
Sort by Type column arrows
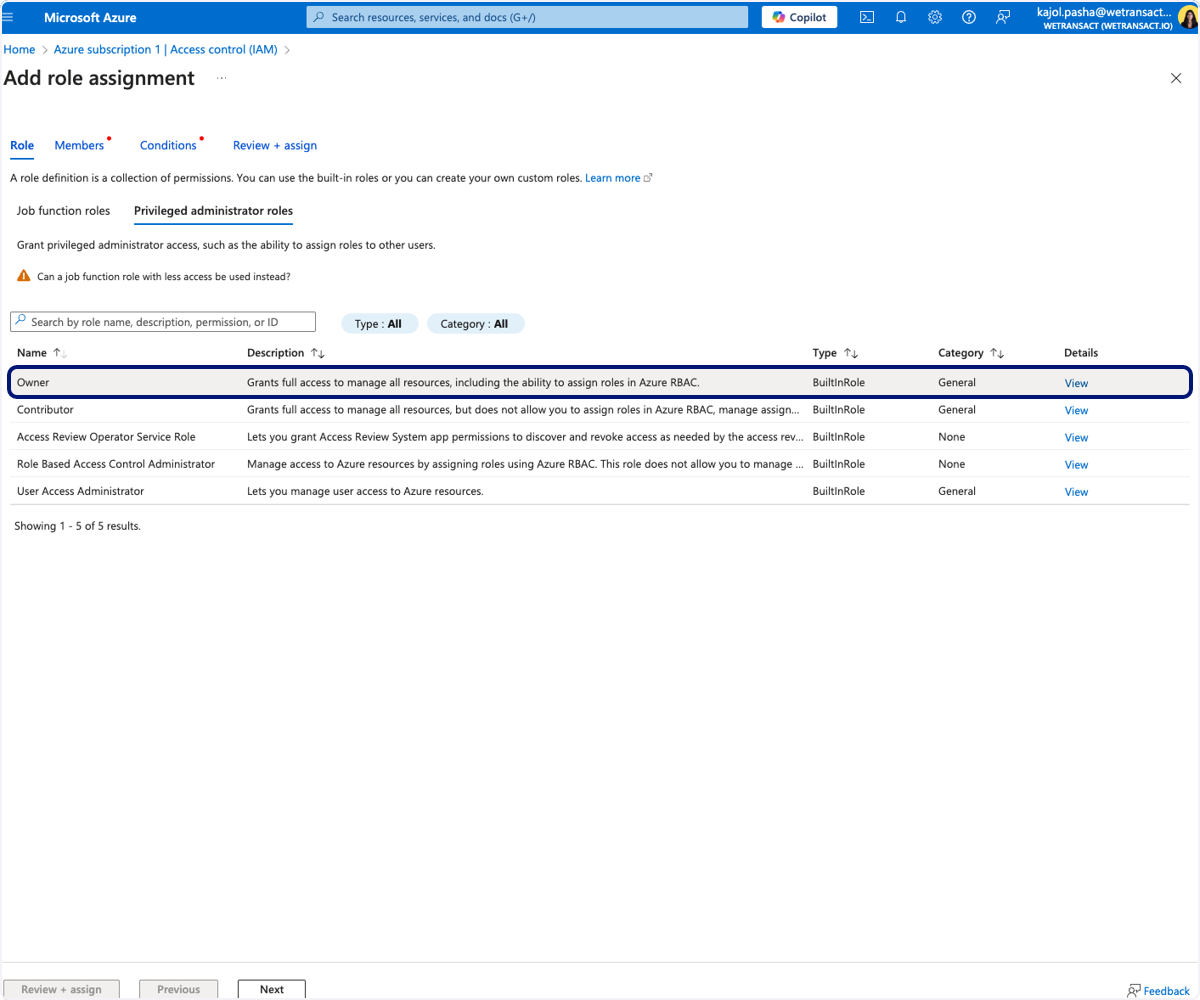tap(851, 353)
